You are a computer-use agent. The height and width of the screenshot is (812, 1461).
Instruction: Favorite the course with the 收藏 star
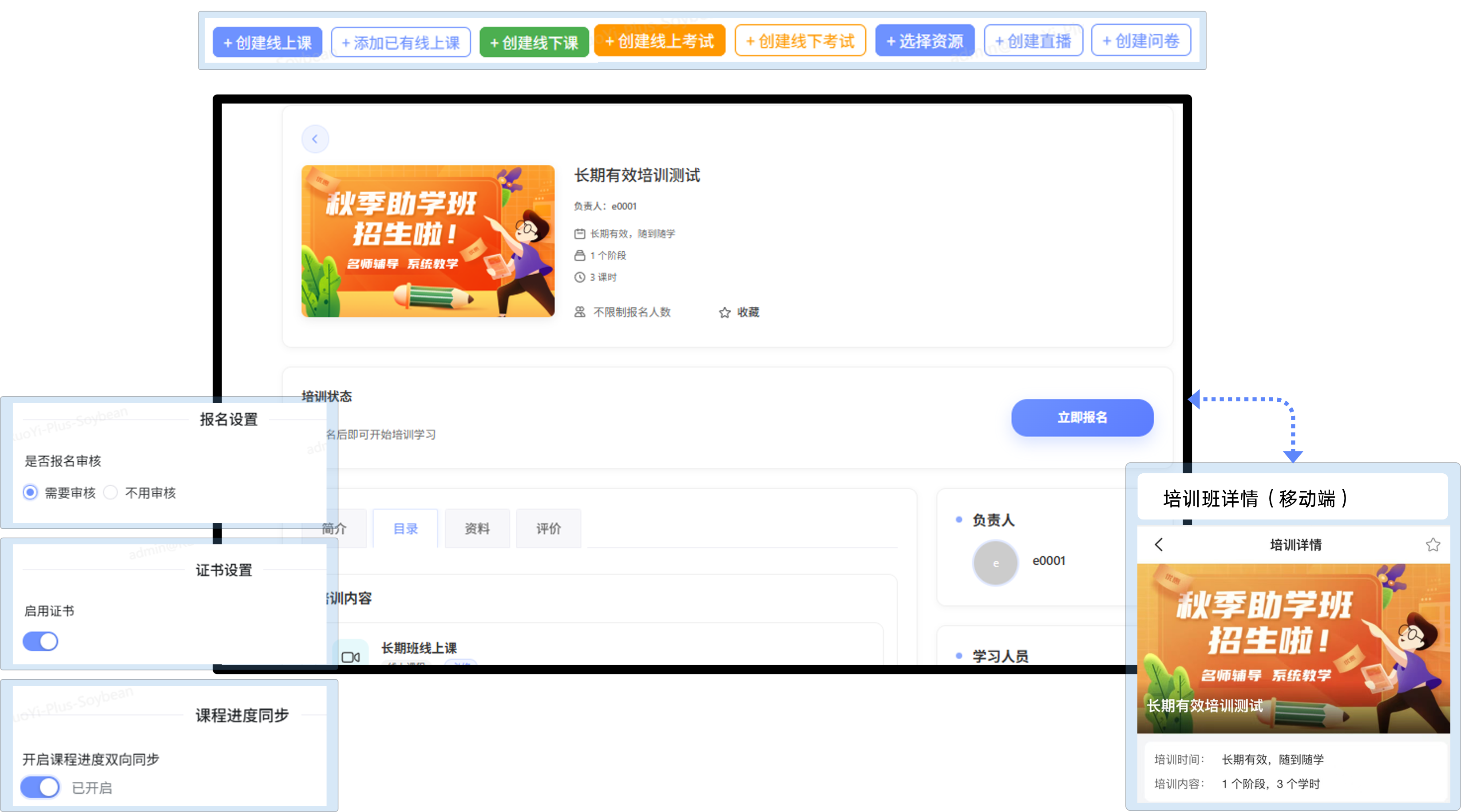[x=738, y=313]
